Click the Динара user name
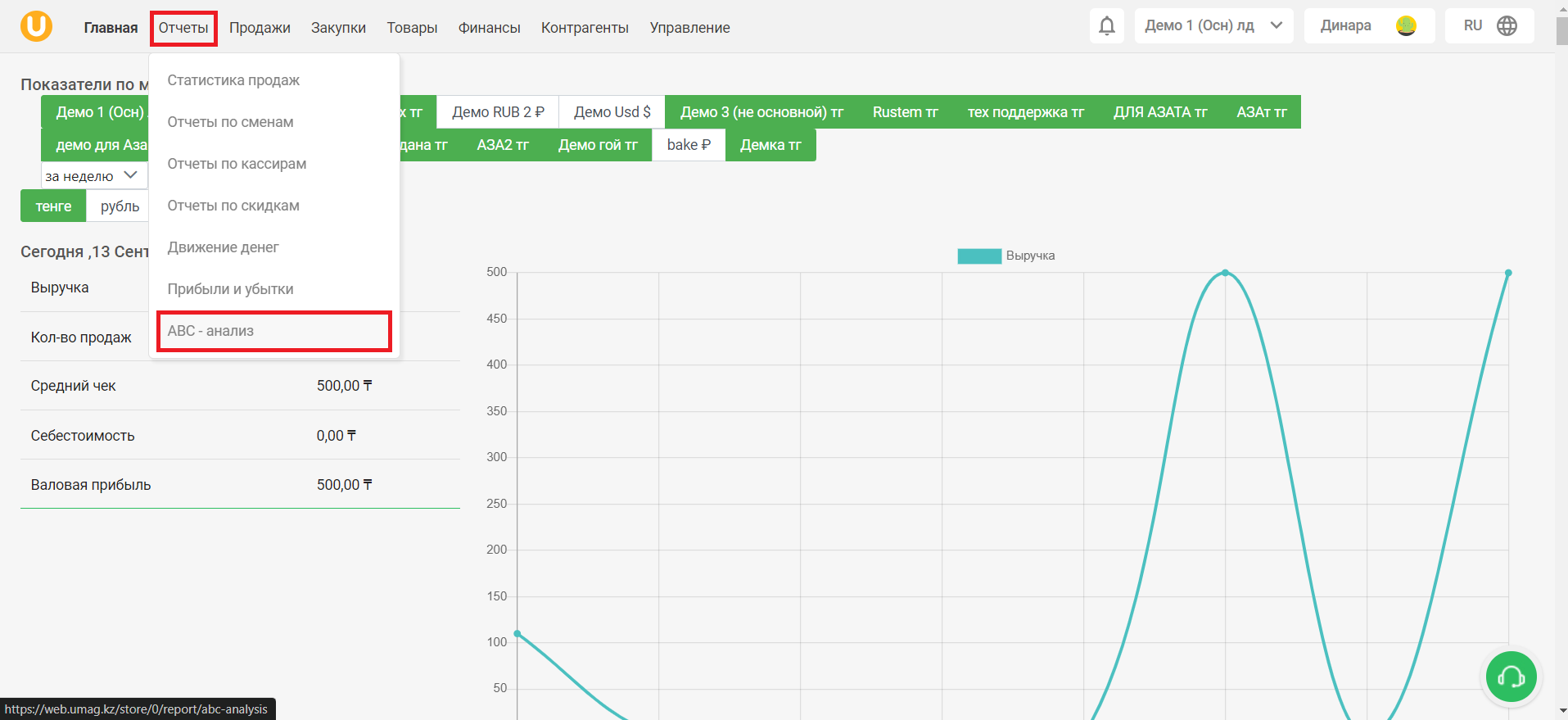The width and height of the screenshot is (1568, 720). (x=1345, y=25)
